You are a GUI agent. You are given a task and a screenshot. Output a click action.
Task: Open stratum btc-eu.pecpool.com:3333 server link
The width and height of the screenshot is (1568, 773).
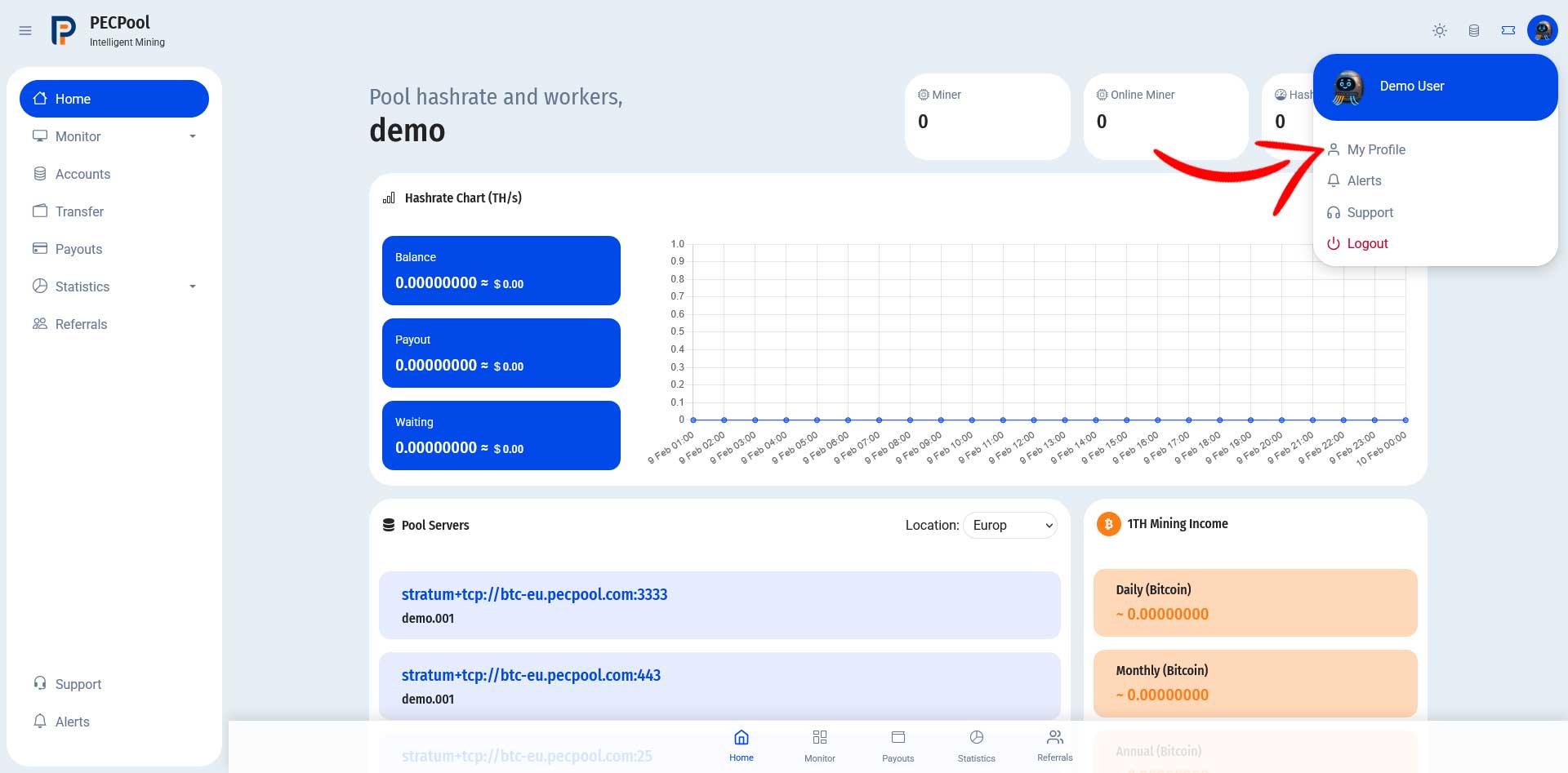pos(534,594)
